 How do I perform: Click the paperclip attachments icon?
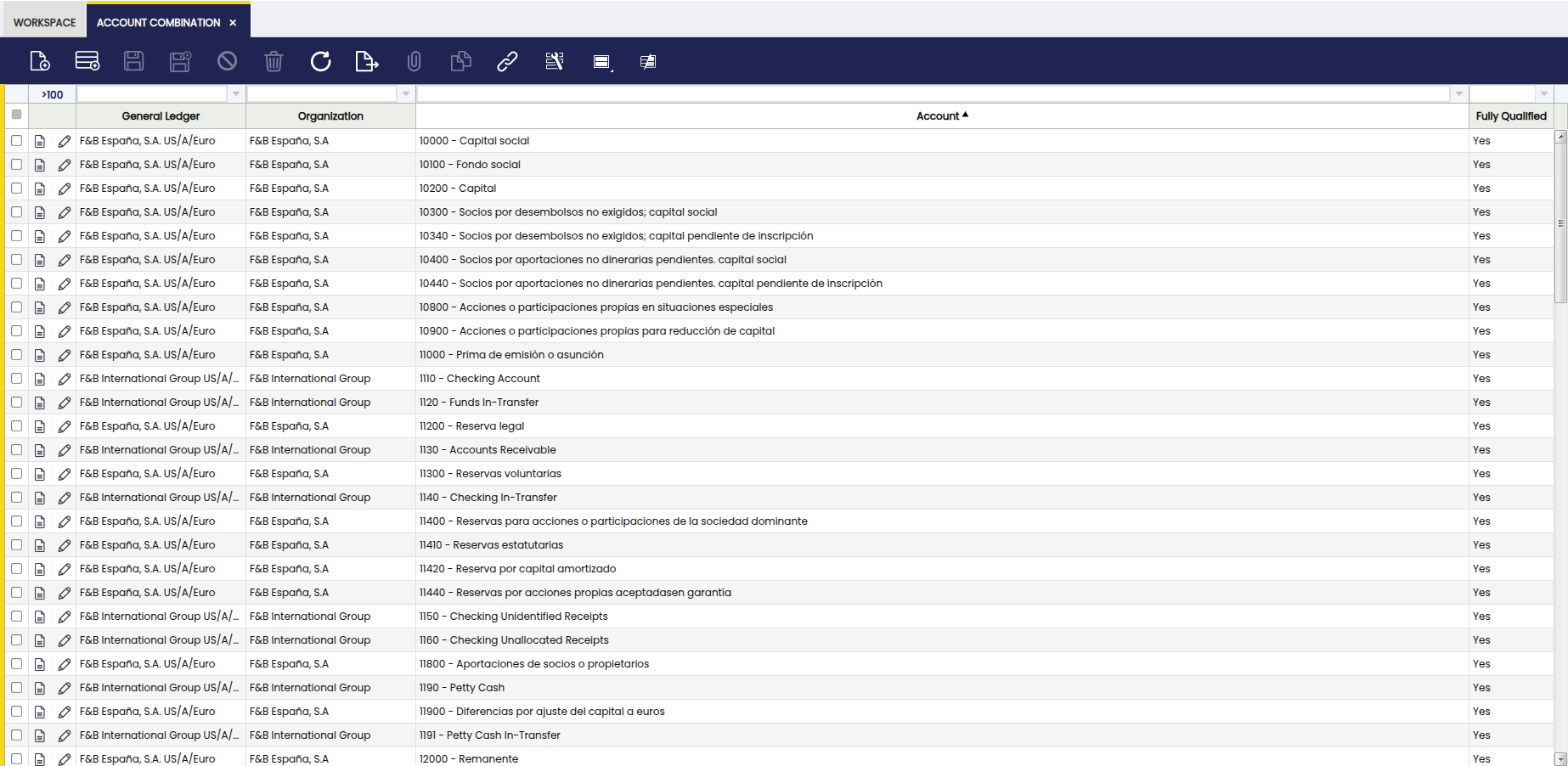point(414,61)
